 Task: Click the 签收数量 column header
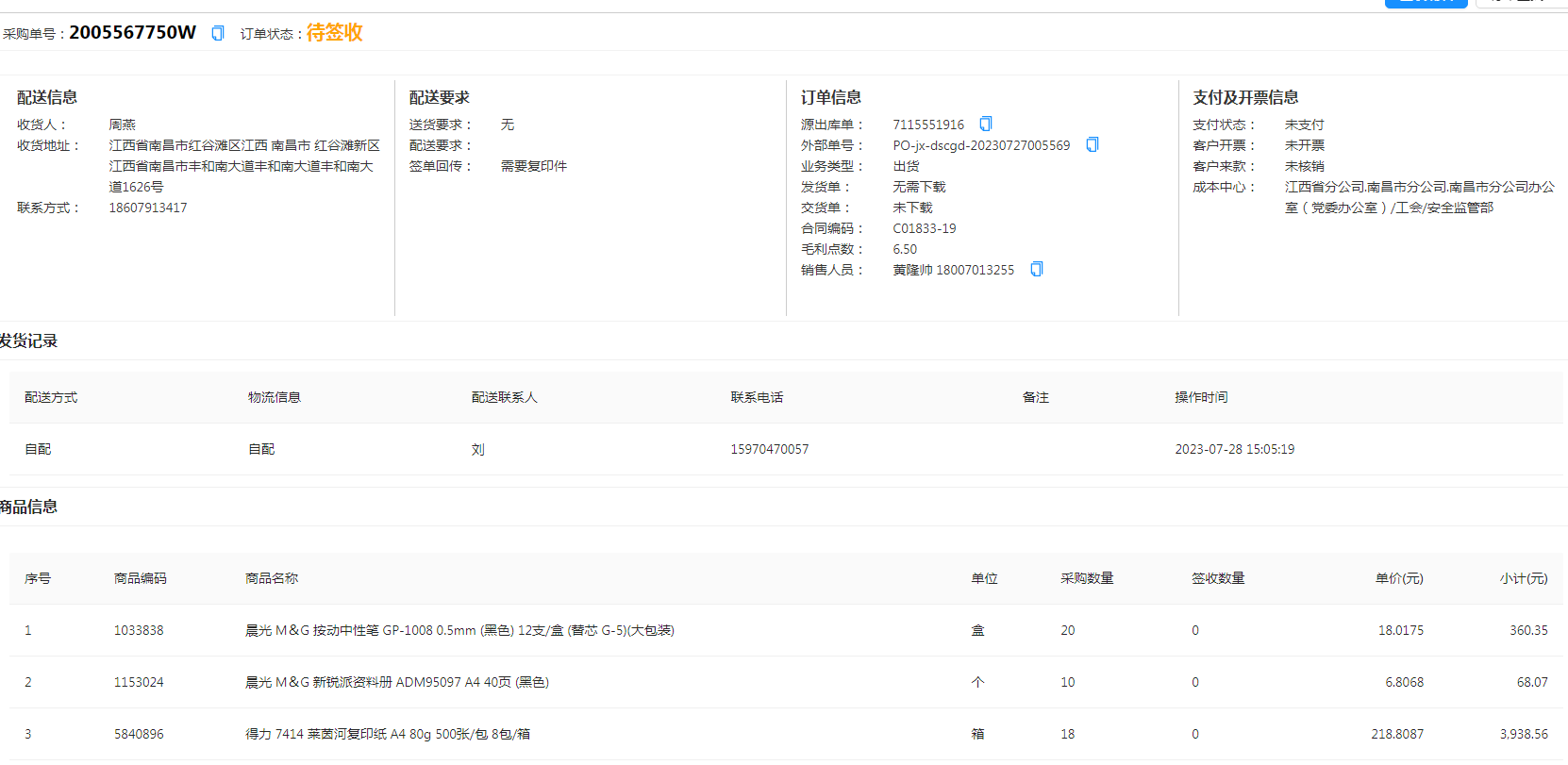(x=1218, y=578)
